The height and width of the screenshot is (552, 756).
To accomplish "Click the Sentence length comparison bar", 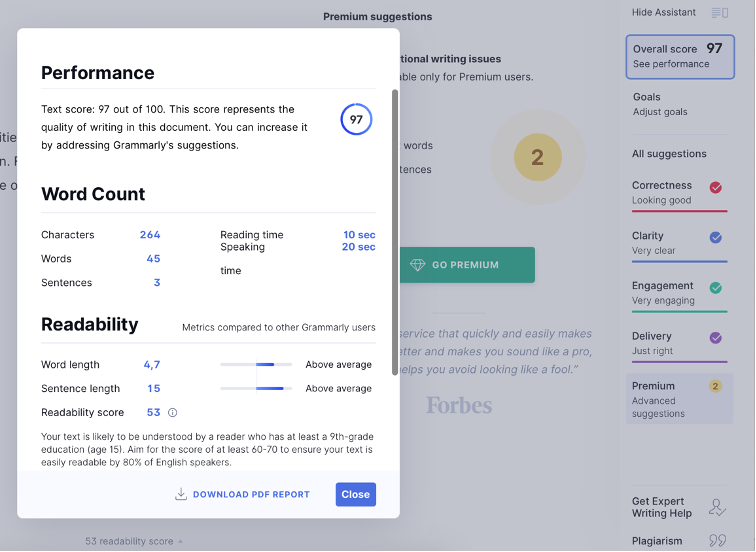I will tap(256, 388).
